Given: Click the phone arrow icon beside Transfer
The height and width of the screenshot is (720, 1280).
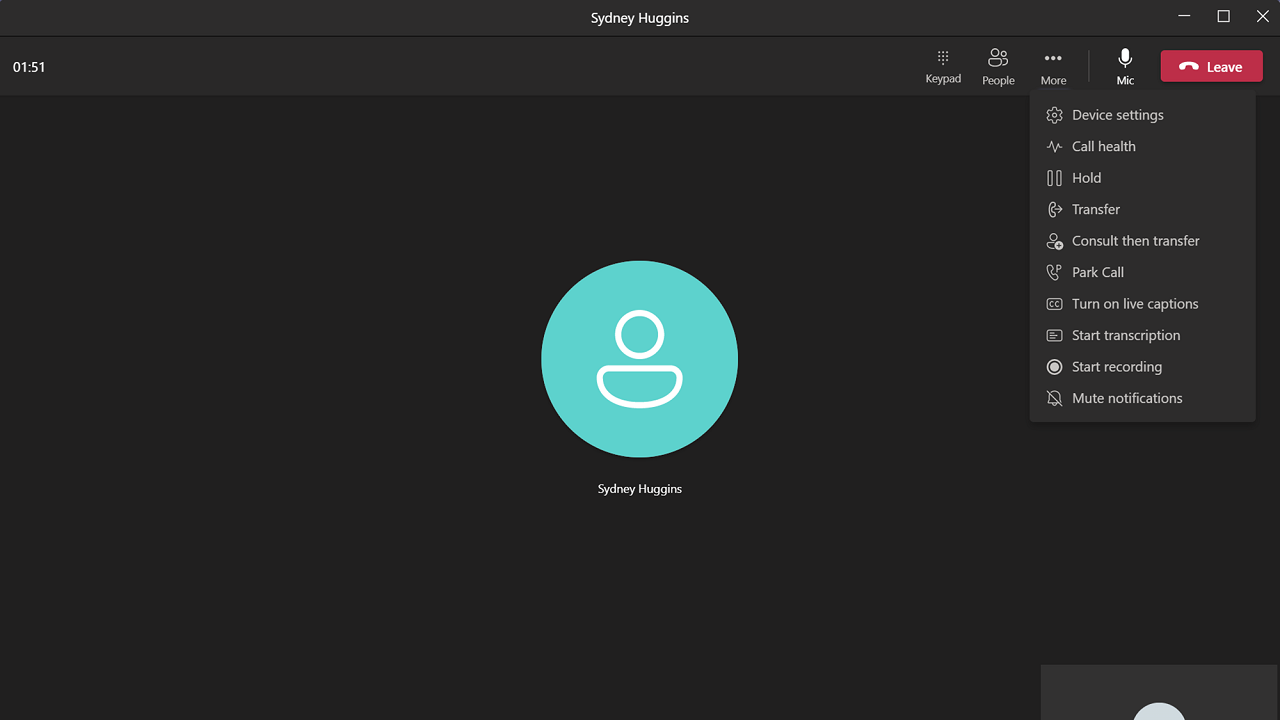Looking at the screenshot, I should point(1054,209).
